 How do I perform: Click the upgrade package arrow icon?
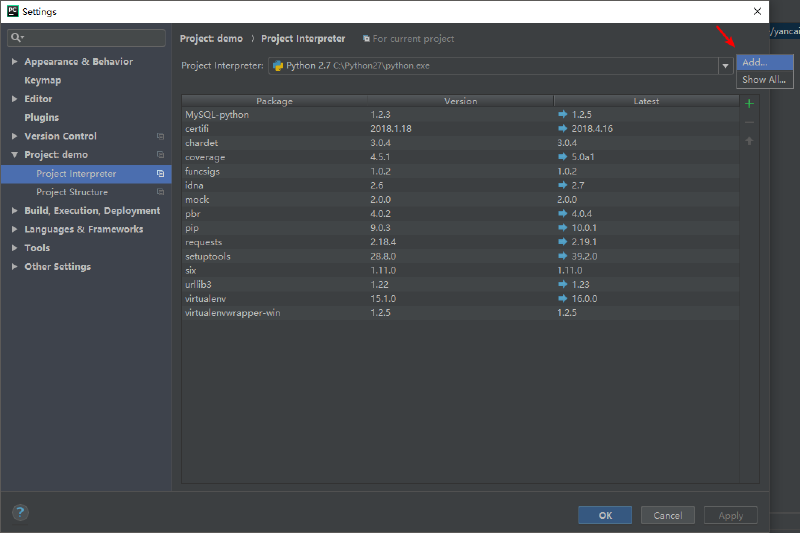(749, 141)
